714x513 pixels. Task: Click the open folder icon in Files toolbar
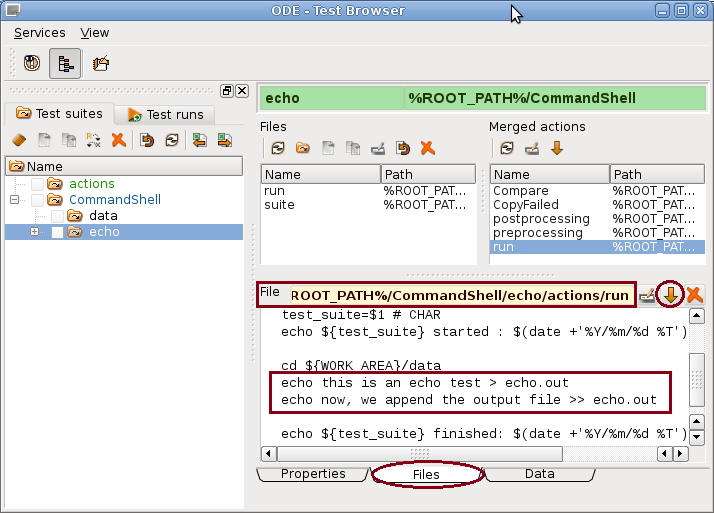pyautogui.click(x=302, y=148)
